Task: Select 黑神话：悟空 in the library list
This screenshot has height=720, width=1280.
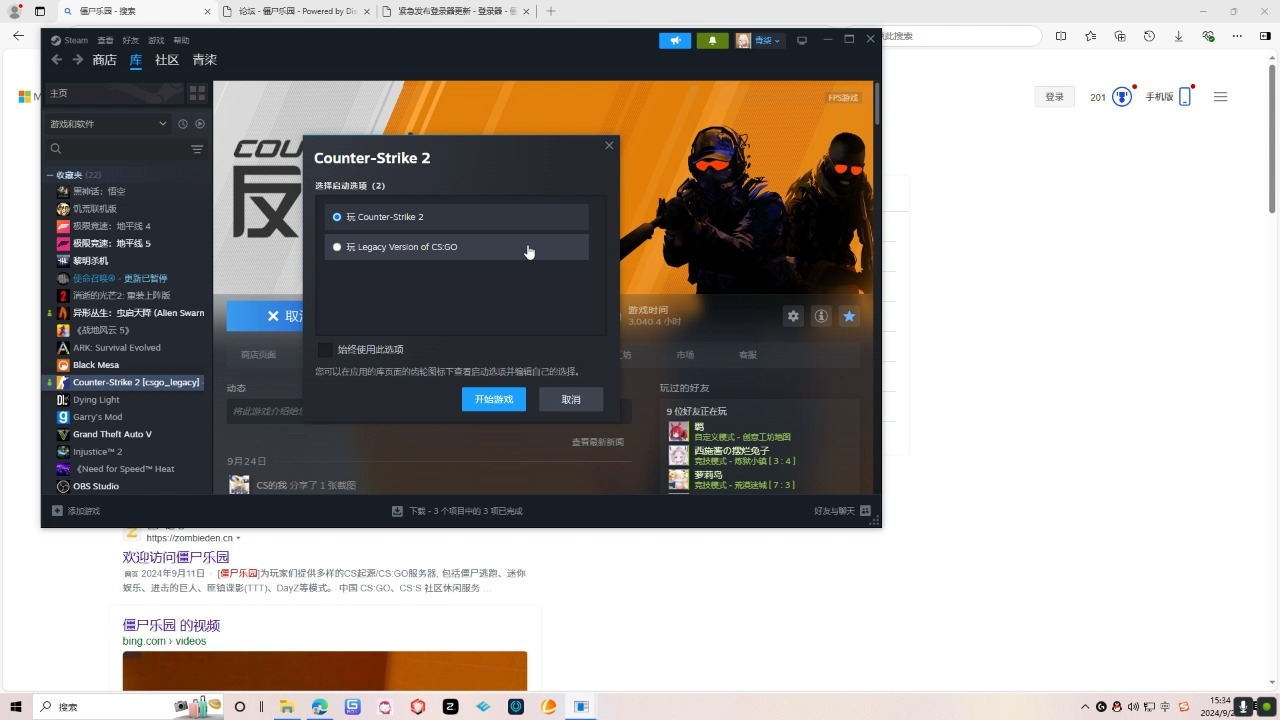Action: [x=99, y=191]
